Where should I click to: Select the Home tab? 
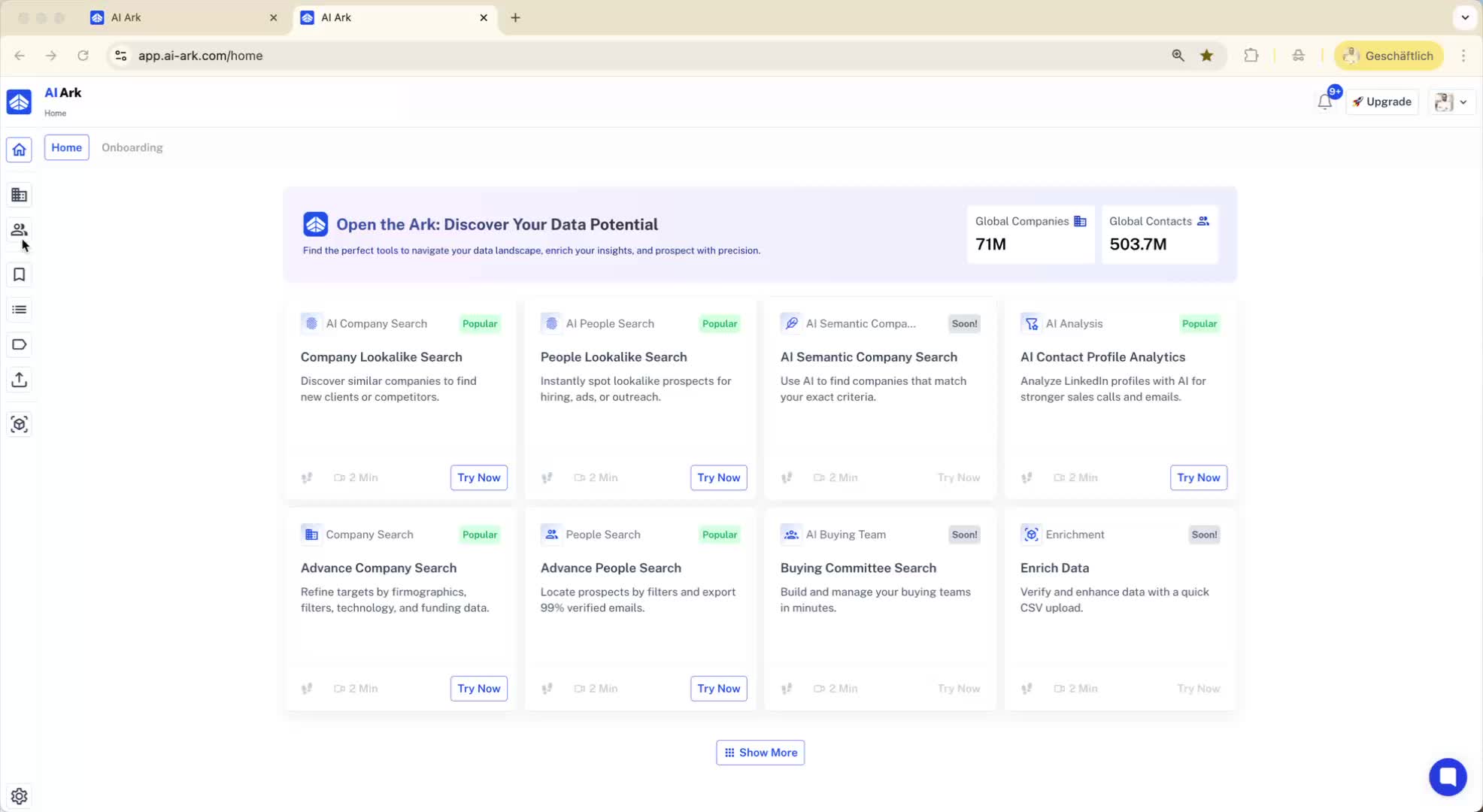pos(66,147)
